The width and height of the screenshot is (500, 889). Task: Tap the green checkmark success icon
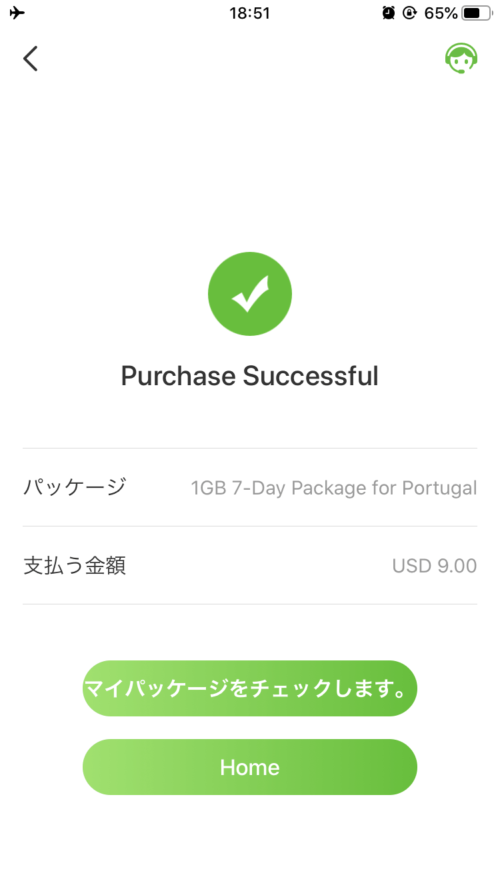click(250, 294)
